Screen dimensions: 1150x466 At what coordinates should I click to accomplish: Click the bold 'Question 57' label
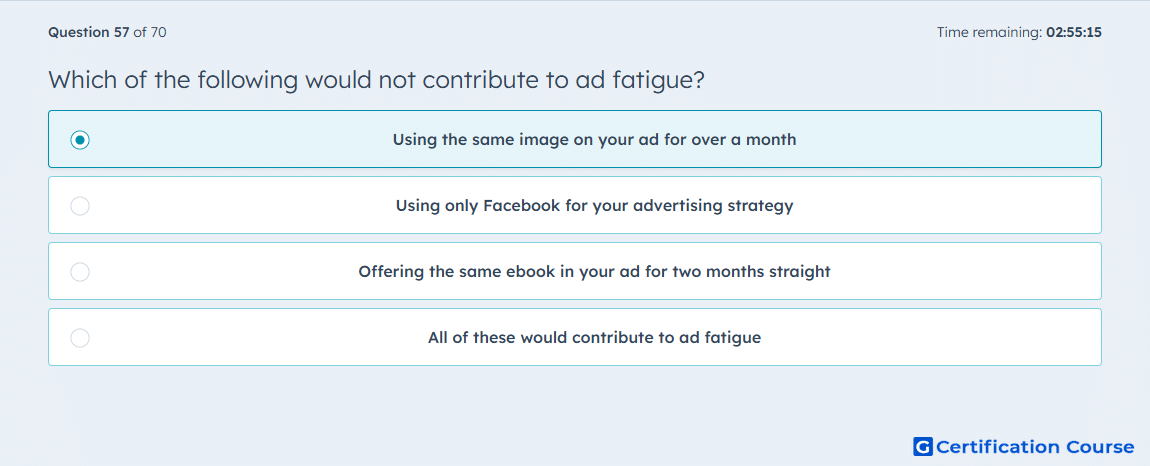pyautogui.click(x=89, y=32)
